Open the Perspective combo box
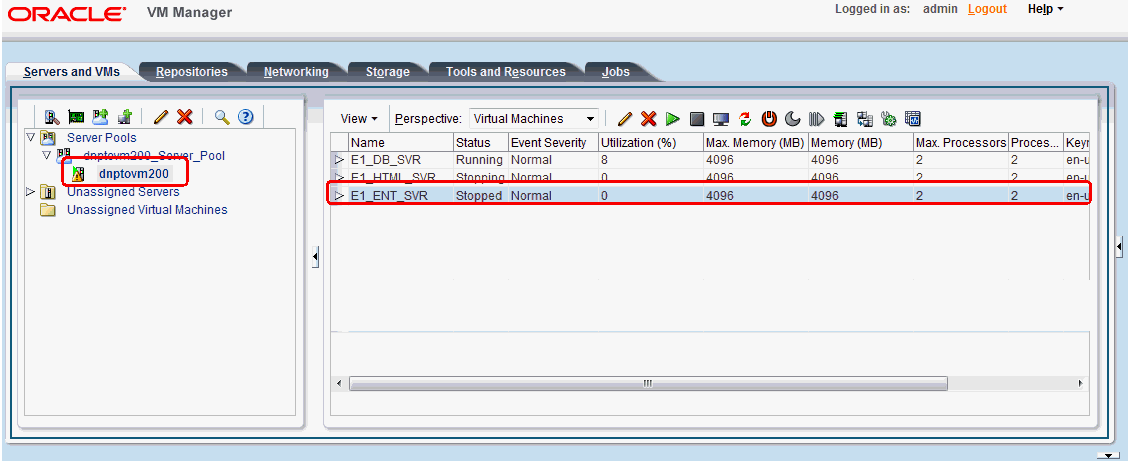Screen dimensions: 1128x461 click(x=534, y=119)
